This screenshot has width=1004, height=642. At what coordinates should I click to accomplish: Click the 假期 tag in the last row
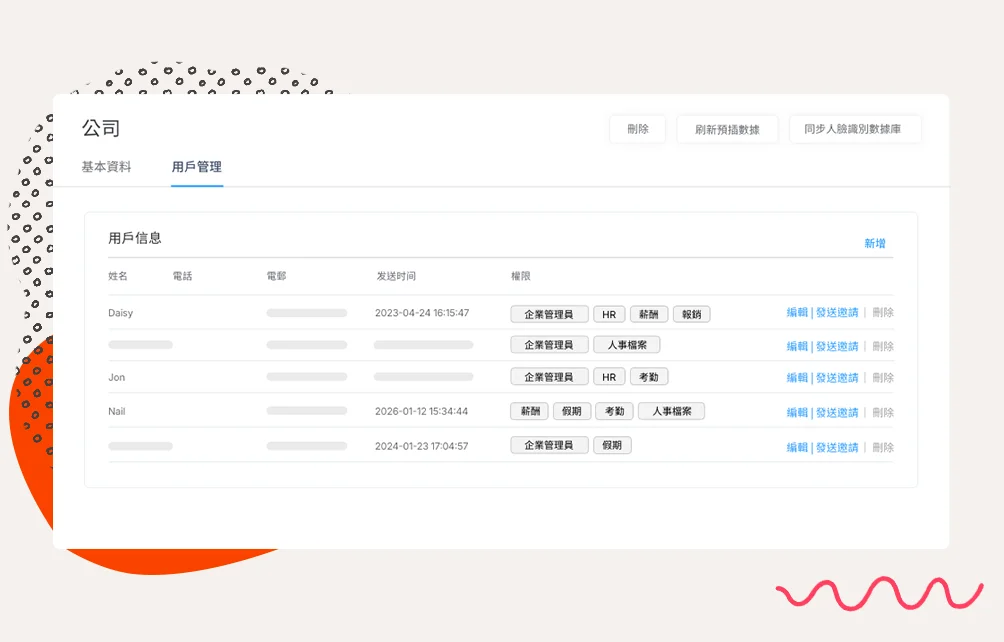pyautogui.click(x=612, y=445)
